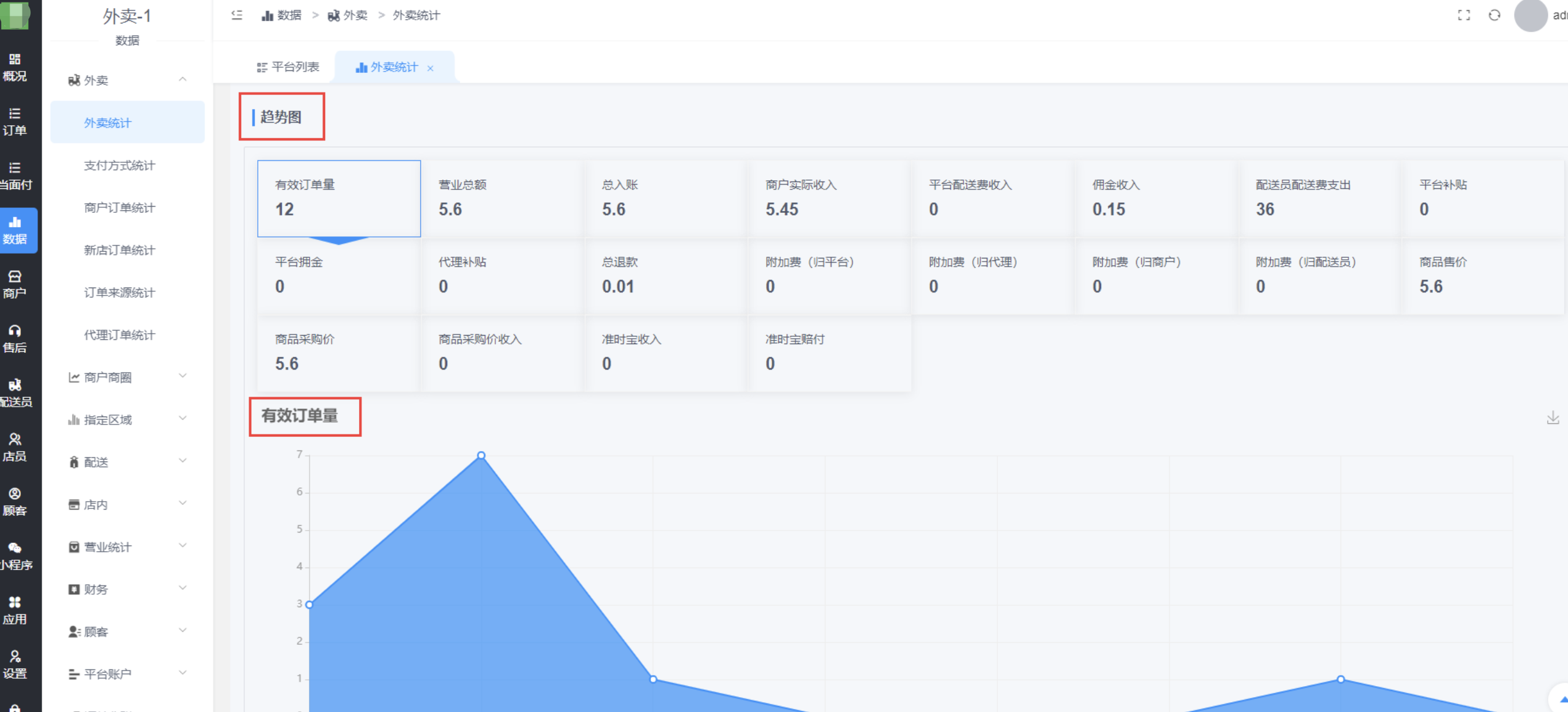Viewport: 1568px width, 712px height.
Task: Click the chart peak point at value 7
Action: point(481,455)
